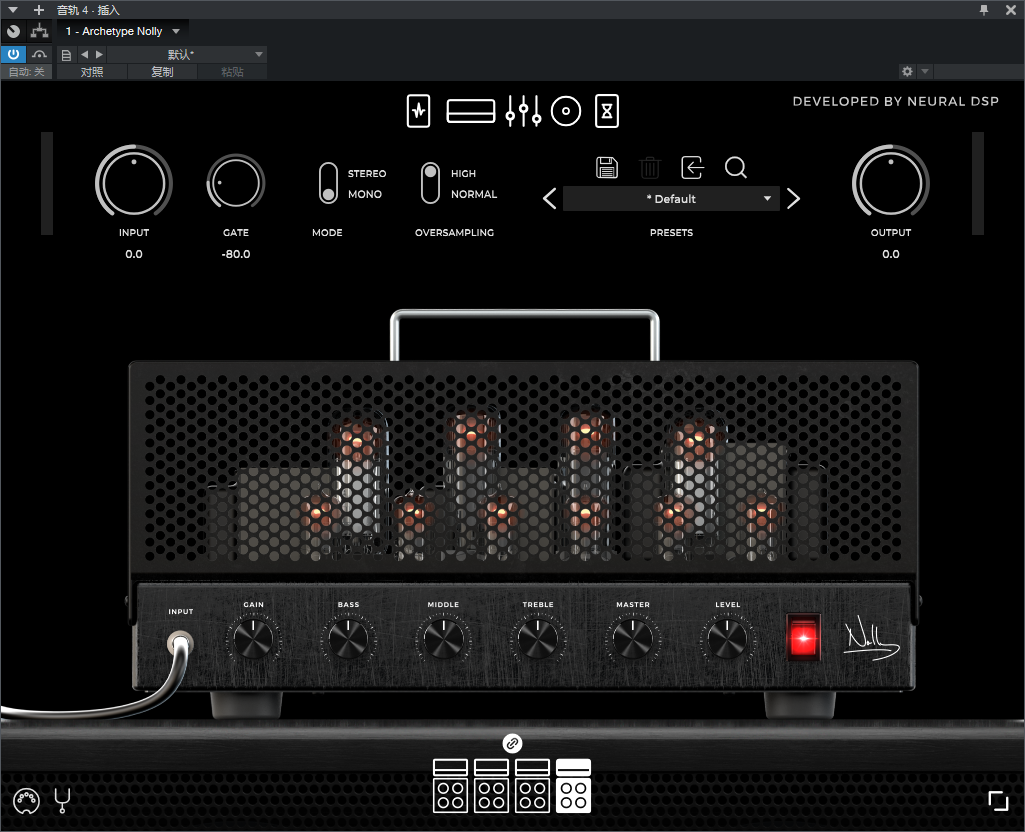Select the amplifier section icon
Image resolution: width=1025 pixels, height=832 pixels.
click(471, 111)
